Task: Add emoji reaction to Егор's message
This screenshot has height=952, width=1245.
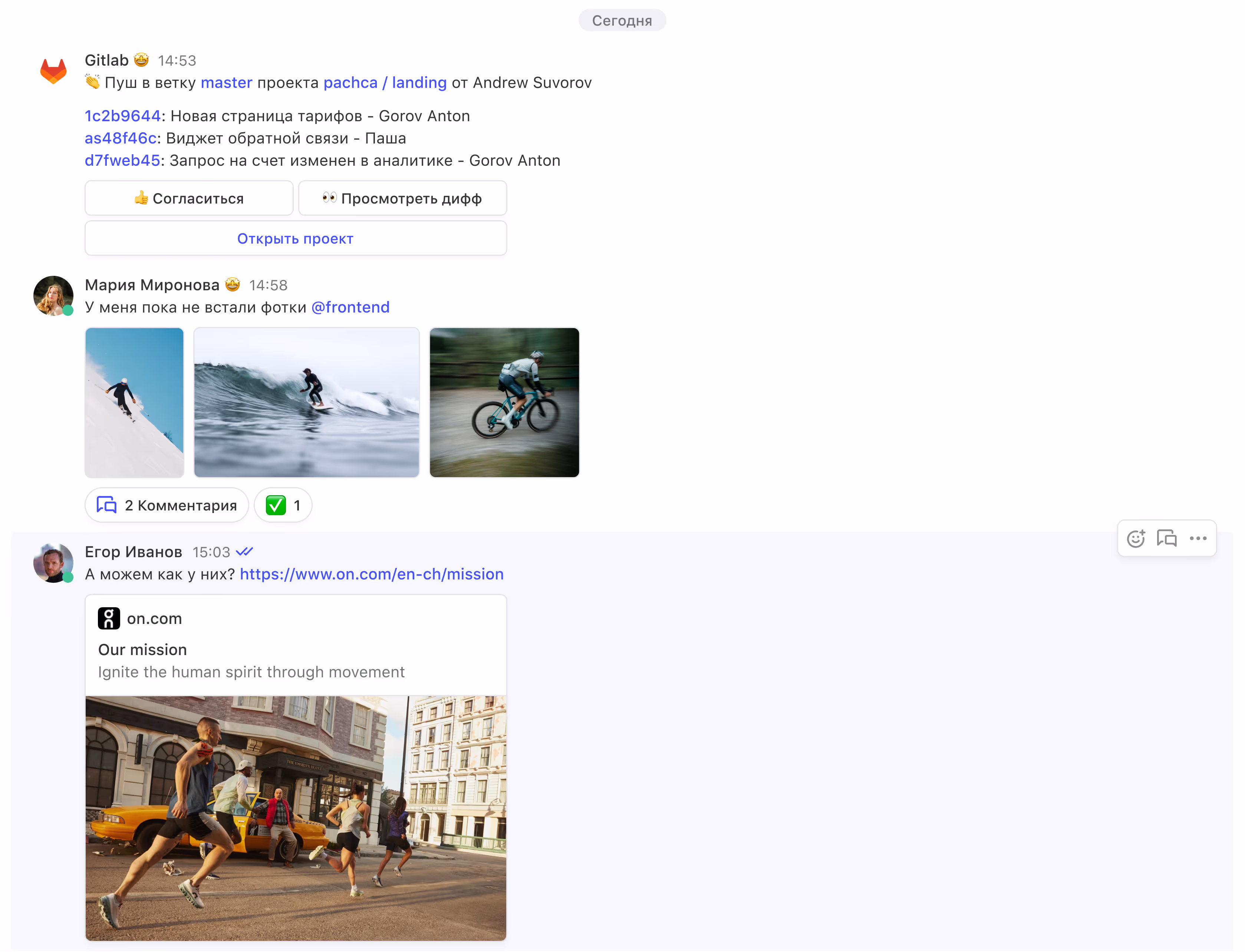Action: click(1136, 538)
